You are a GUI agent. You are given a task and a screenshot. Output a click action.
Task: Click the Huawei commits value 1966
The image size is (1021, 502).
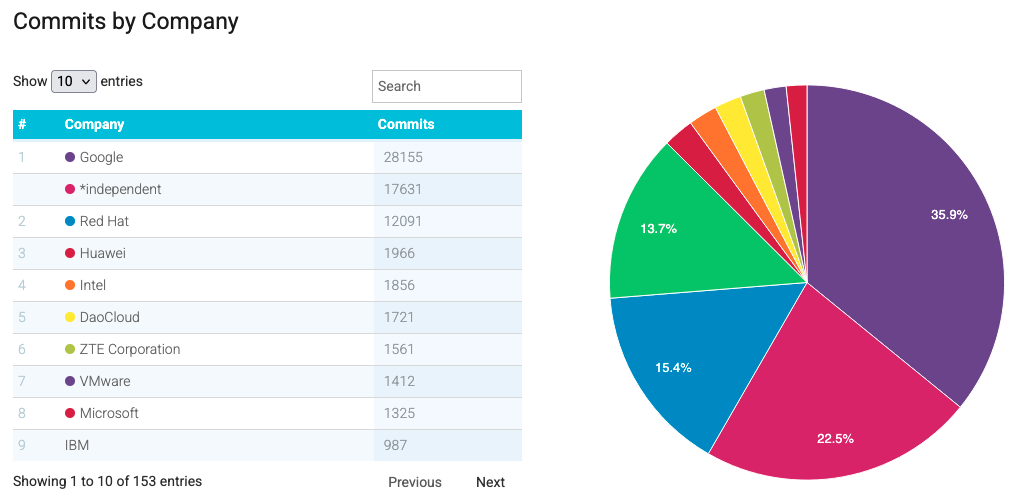400,253
